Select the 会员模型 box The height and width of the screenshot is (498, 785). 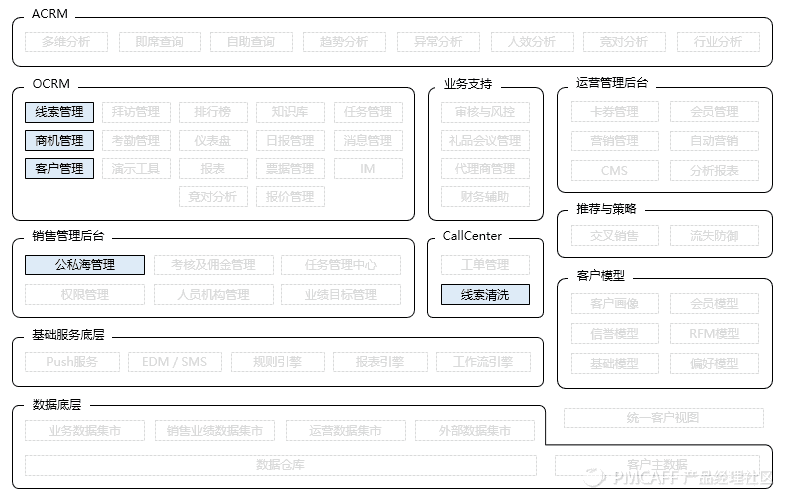pyautogui.click(x=714, y=304)
